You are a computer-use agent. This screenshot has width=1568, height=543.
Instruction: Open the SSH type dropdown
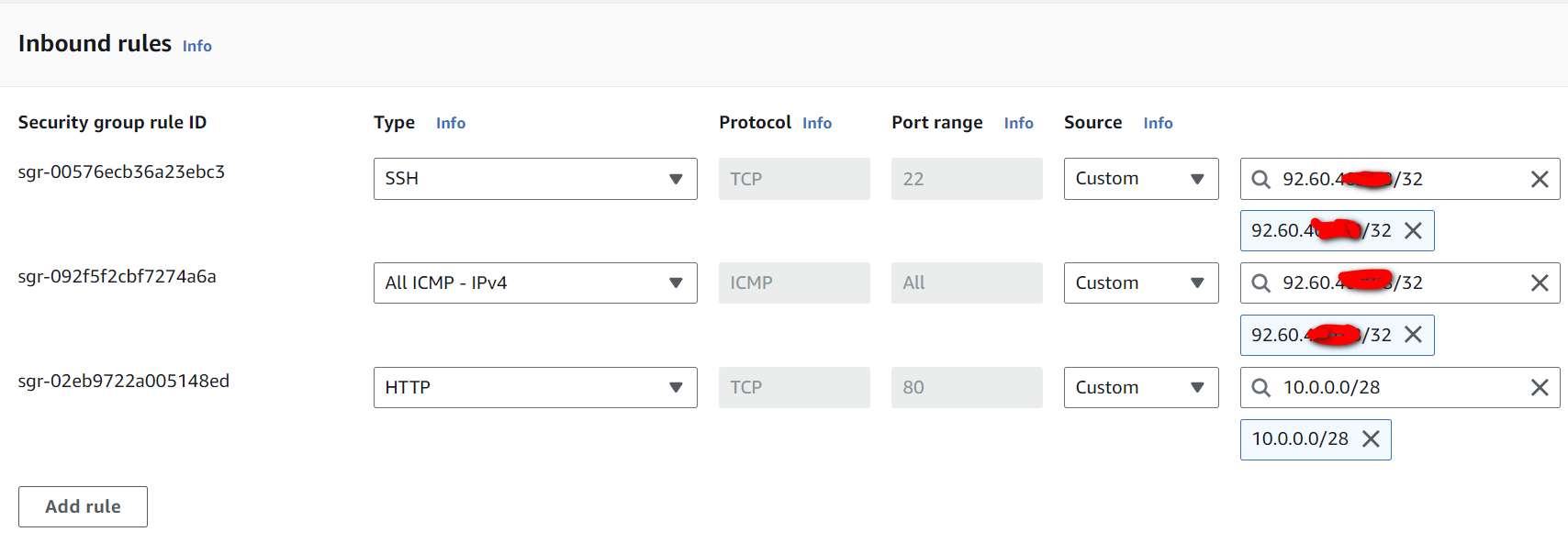[534, 179]
